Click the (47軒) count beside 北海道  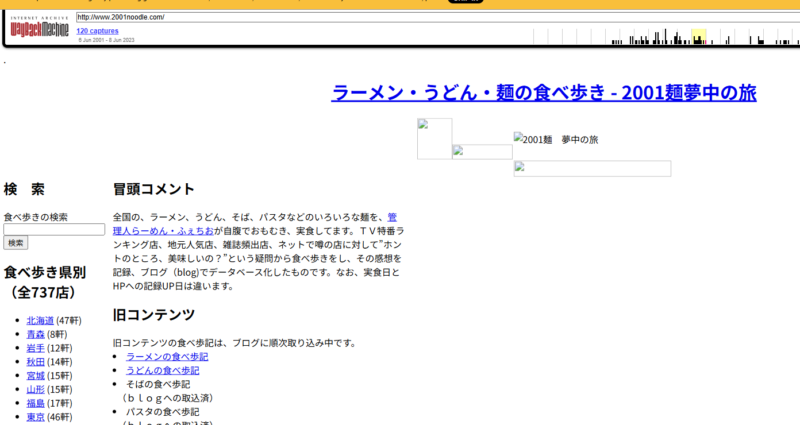(x=69, y=320)
